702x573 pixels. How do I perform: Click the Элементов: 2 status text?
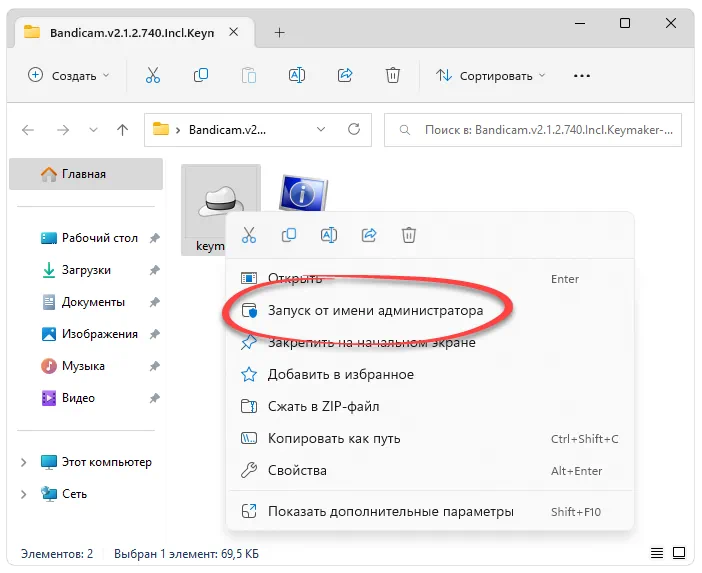coord(57,554)
